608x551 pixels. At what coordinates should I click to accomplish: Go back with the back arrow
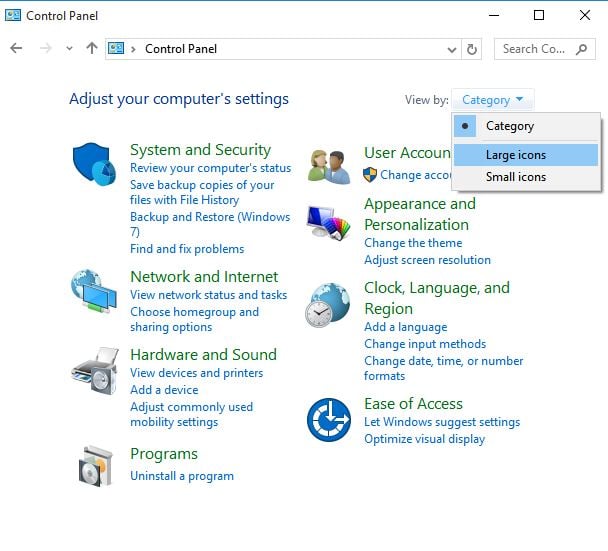coord(16,48)
